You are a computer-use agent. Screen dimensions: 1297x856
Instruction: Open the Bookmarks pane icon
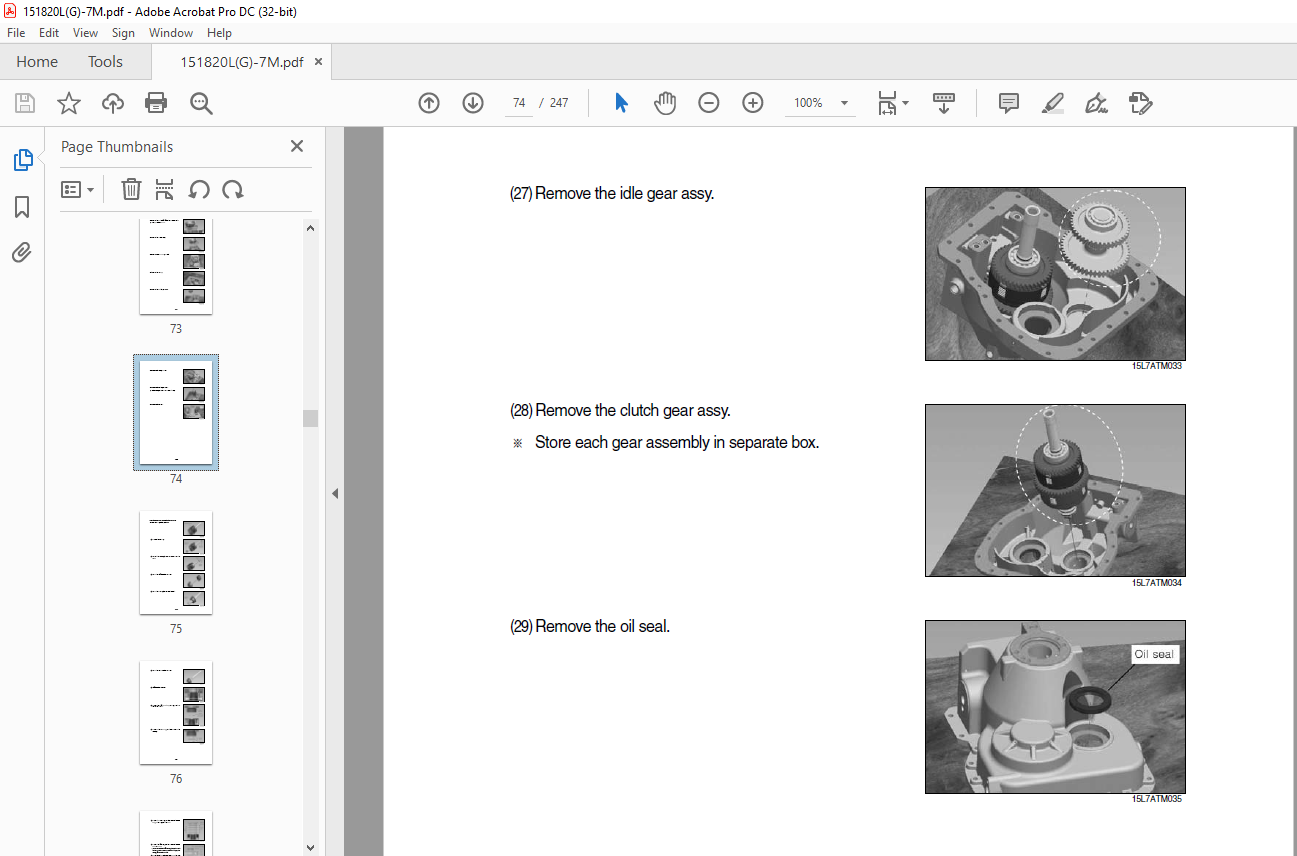pyautogui.click(x=22, y=206)
